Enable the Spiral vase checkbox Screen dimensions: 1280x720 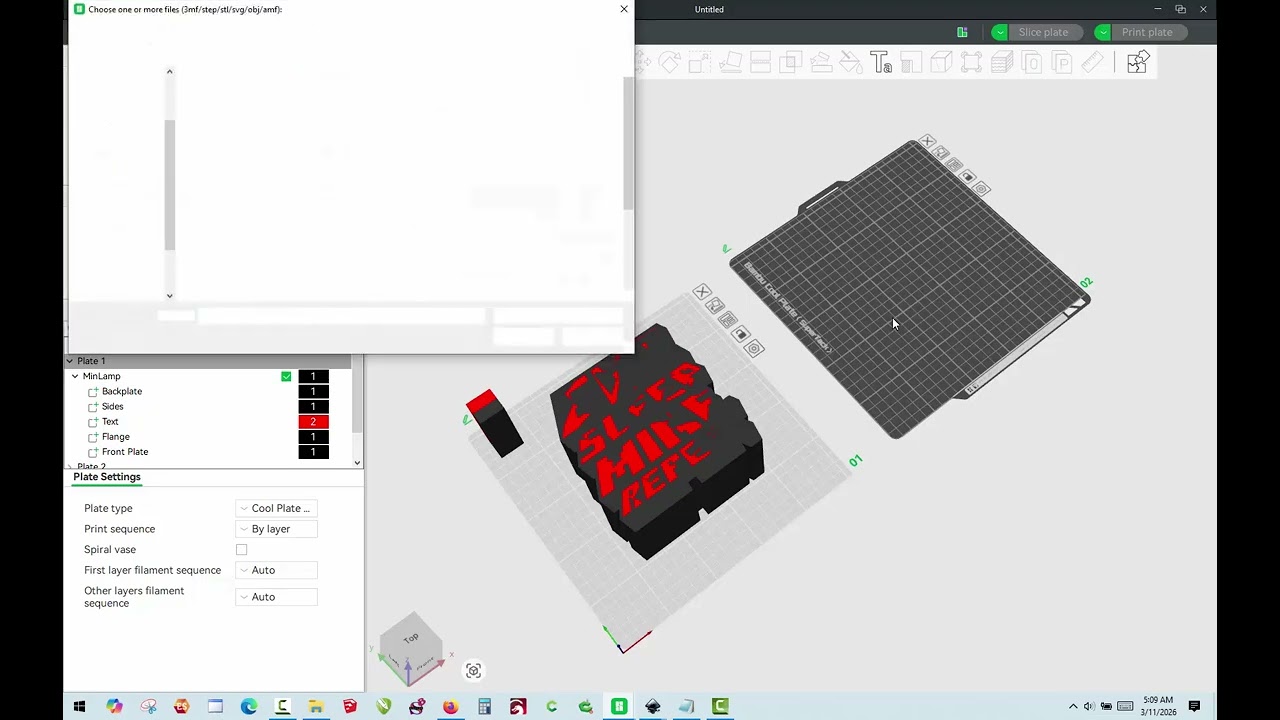coord(241,550)
